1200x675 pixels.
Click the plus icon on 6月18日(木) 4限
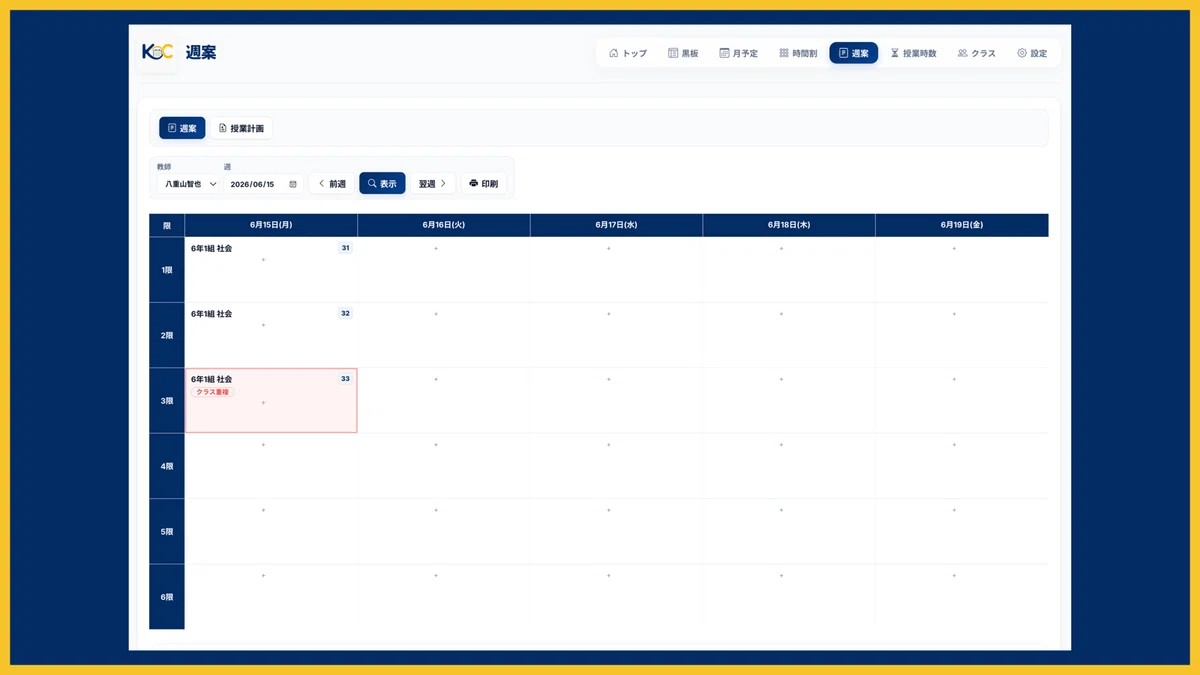point(781,445)
